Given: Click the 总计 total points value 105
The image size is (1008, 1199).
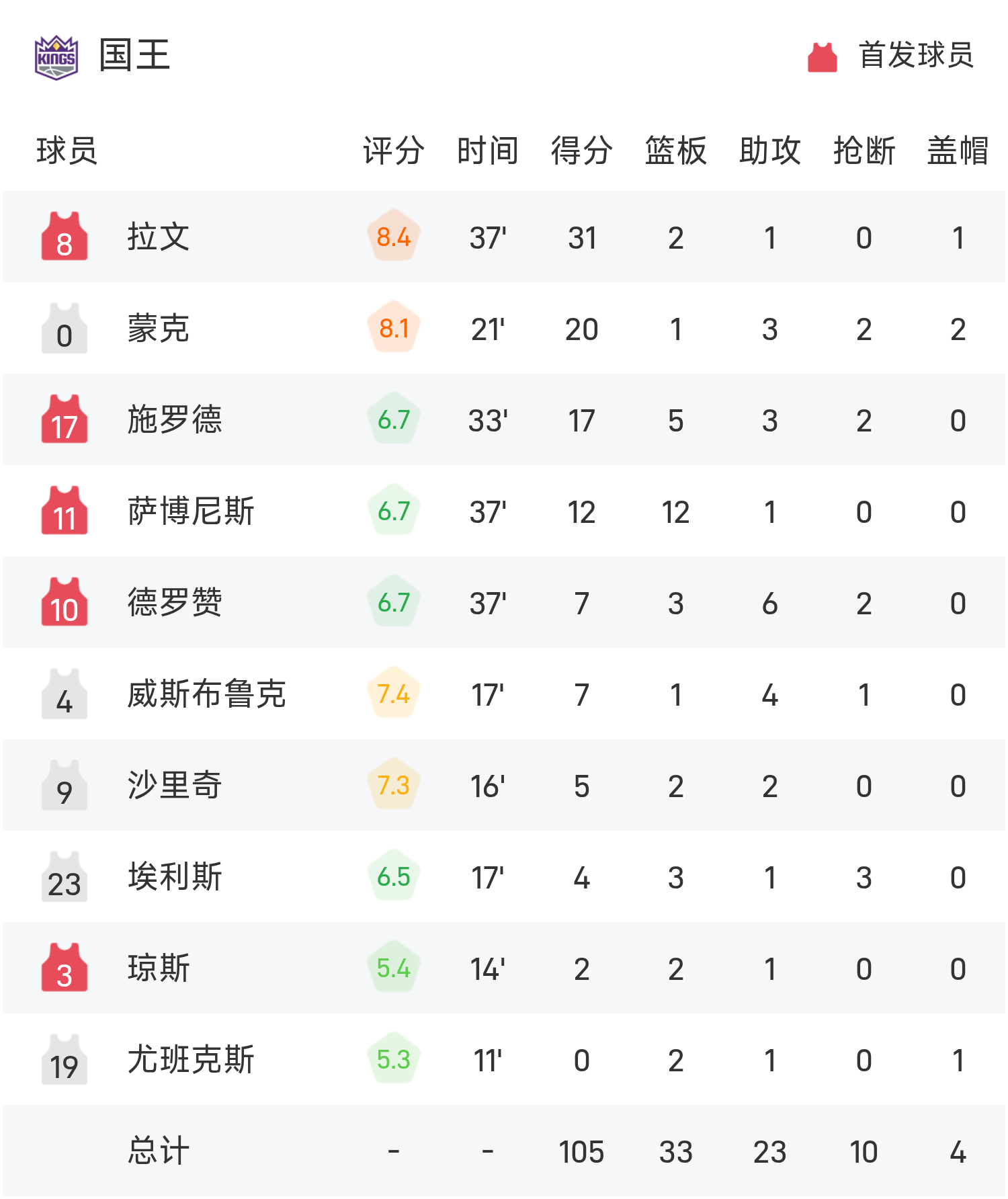Looking at the screenshot, I should [x=582, y=1151].
